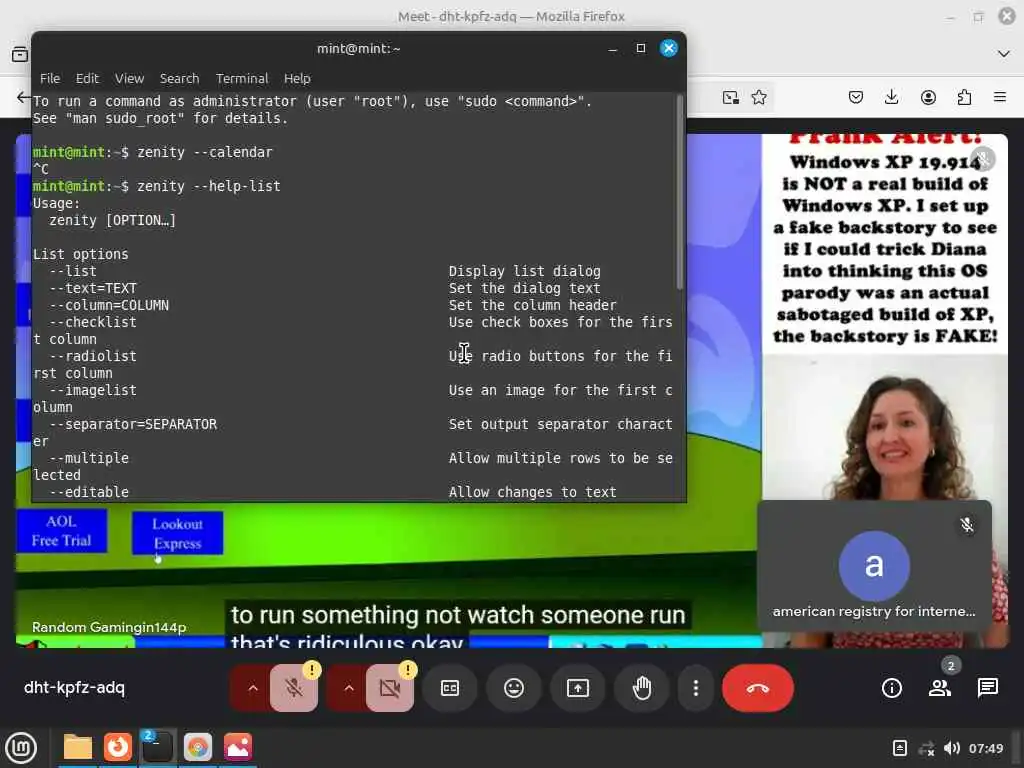Open the emoji reactions button

[514, 688]
